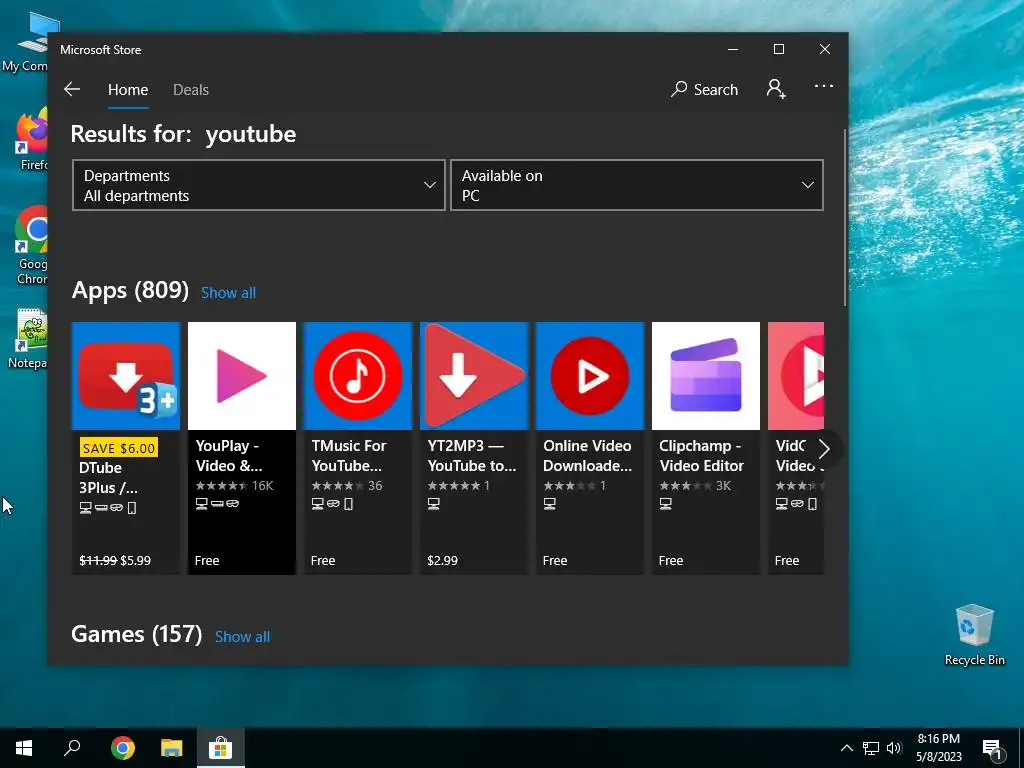Click YouPlay - Video & title text
Viewport: 1024px width, 768px height.
click(x=229, y=456)
